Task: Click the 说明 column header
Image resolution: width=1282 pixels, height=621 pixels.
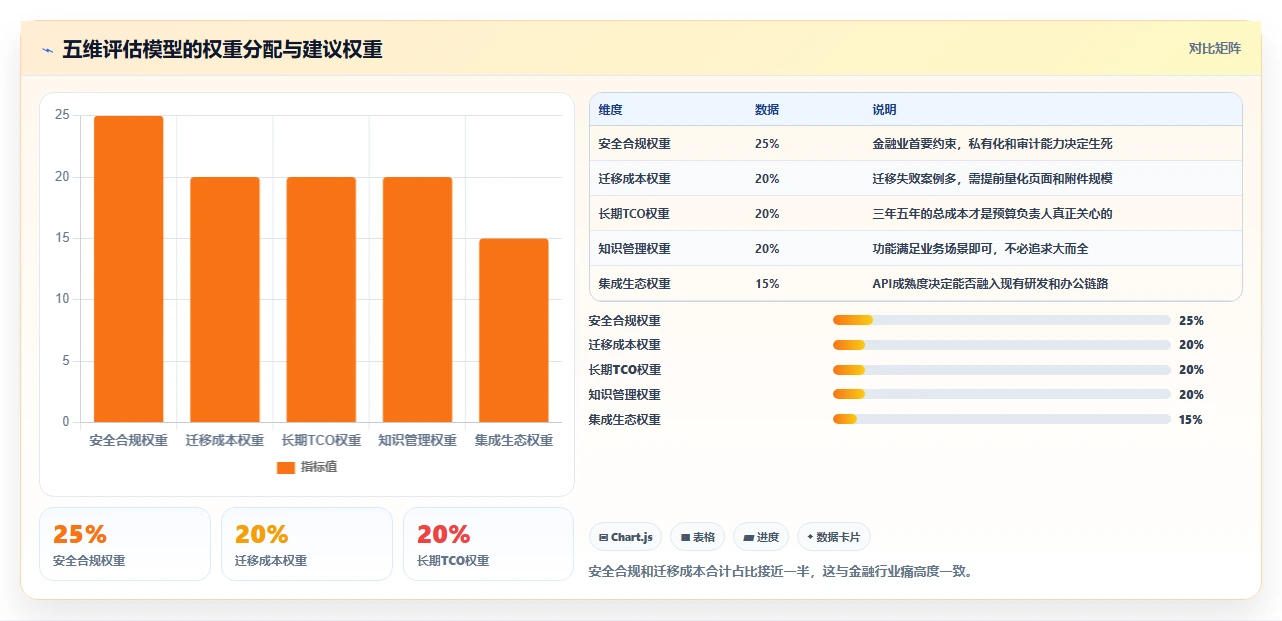Action: click(884, 110)
